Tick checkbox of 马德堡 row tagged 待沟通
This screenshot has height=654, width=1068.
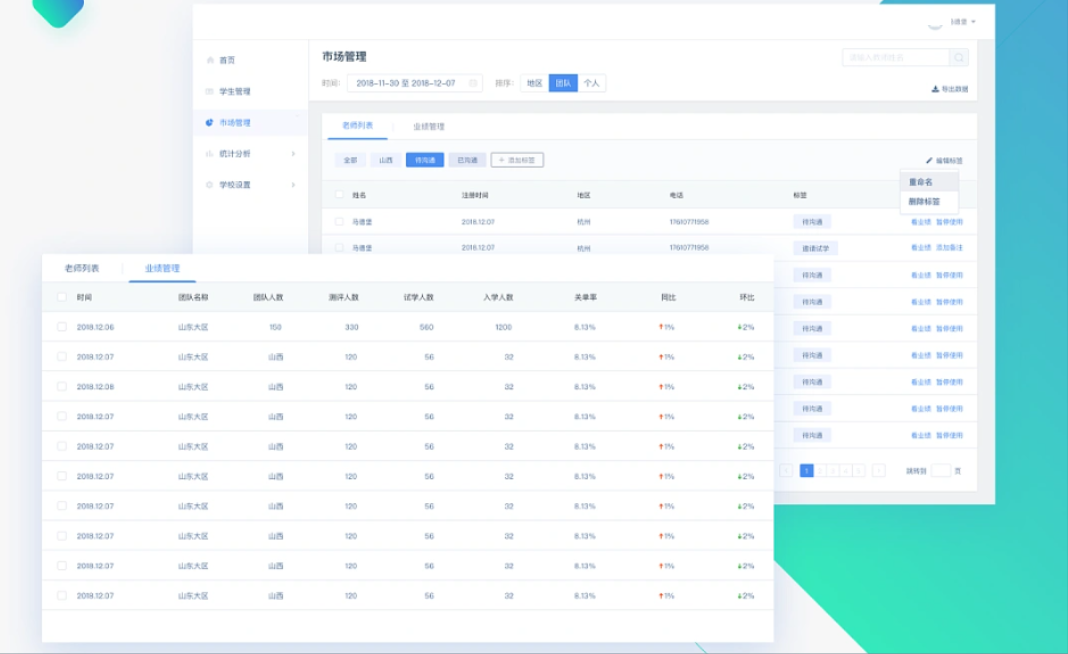339,221
